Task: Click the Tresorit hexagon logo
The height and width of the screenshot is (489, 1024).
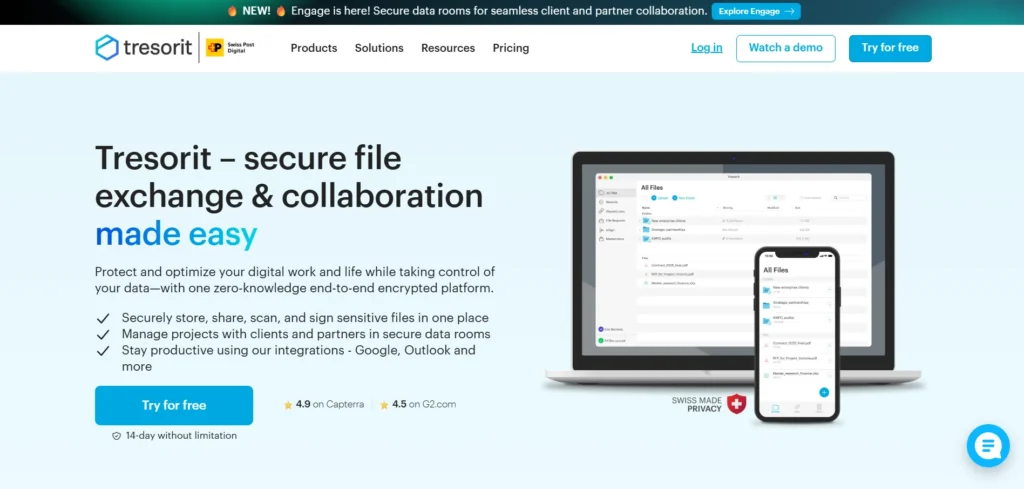Action: click(107, 48)
